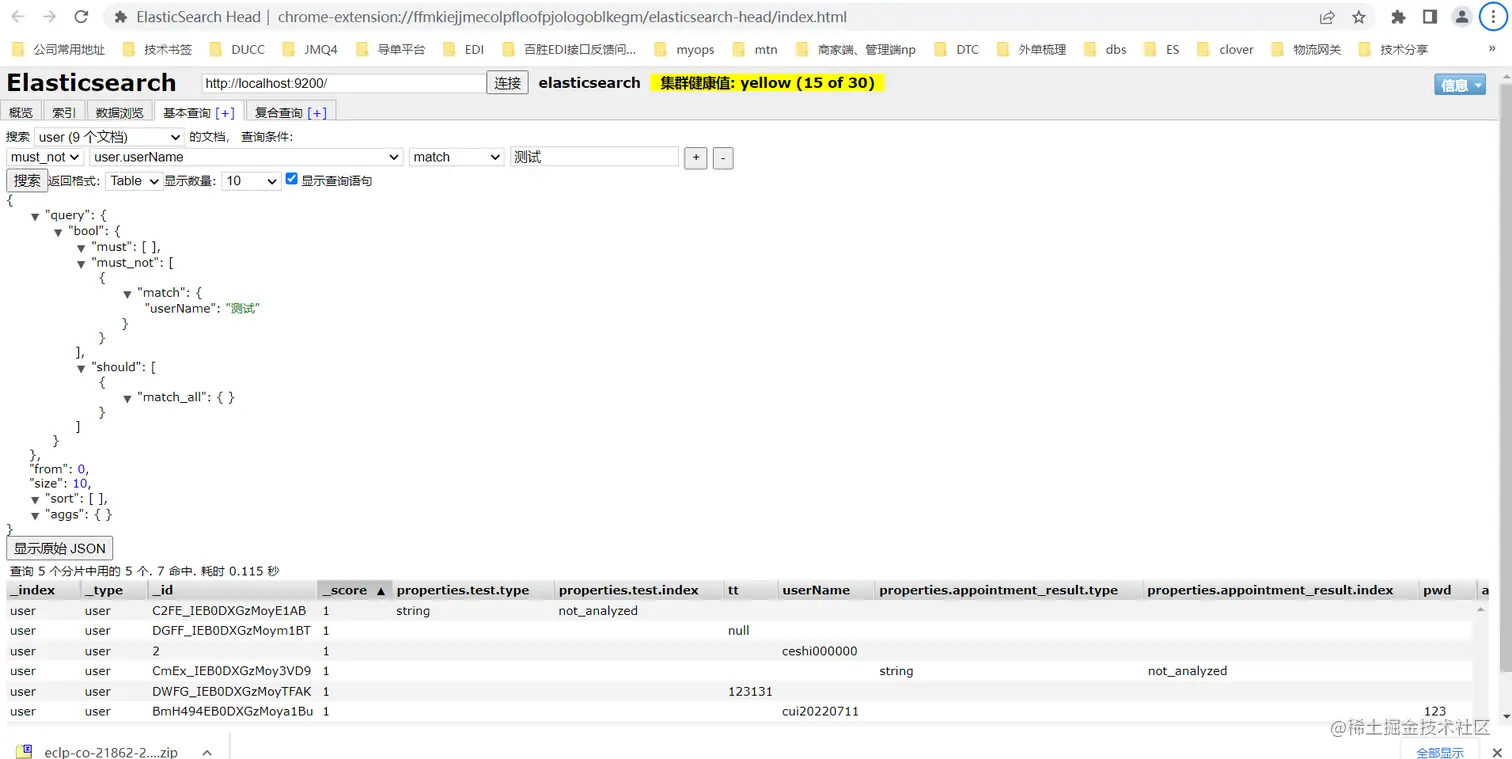Select the row with userName ceshi000000

coord(740,651)
